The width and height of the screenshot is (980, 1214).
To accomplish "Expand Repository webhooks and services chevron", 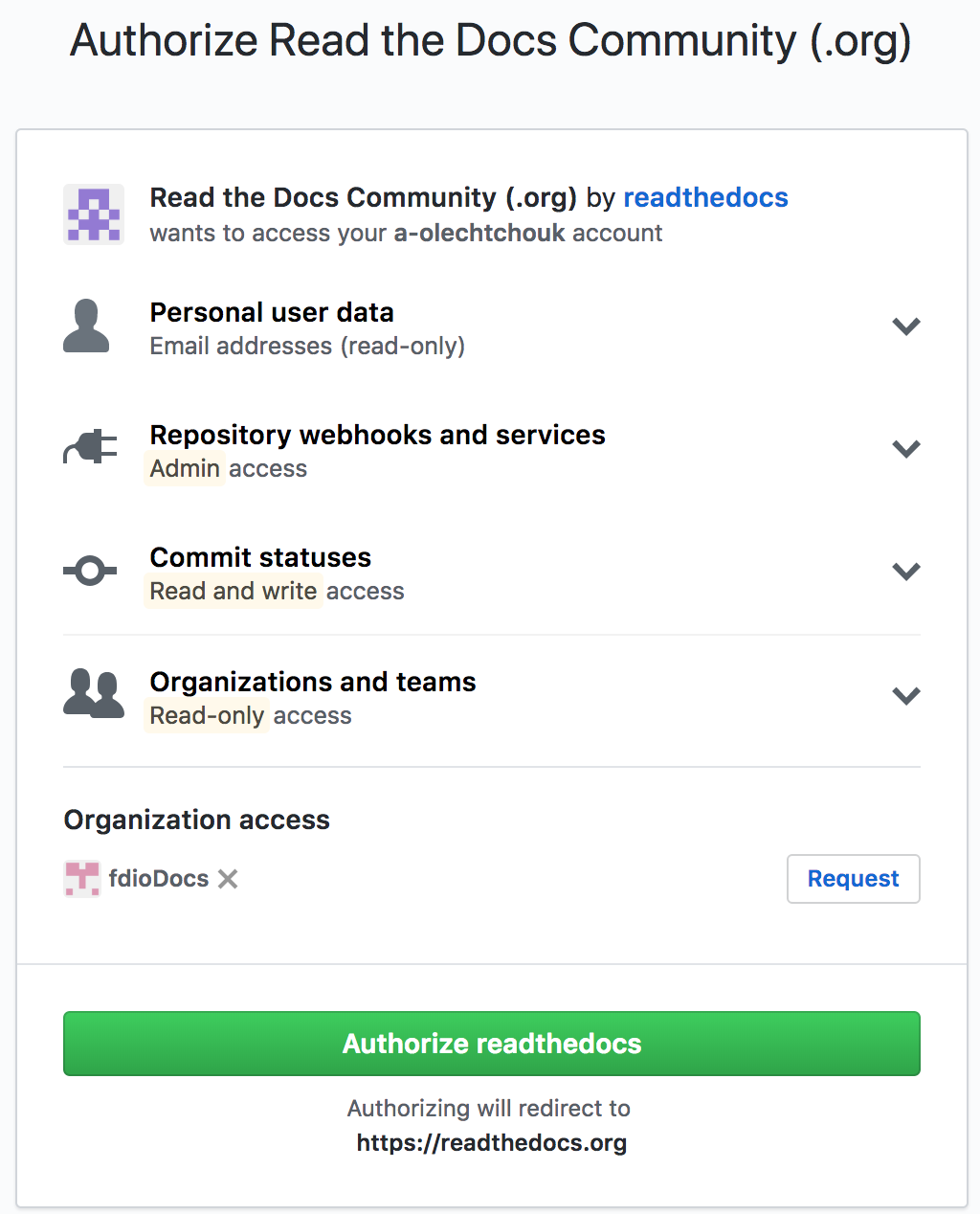I will tap(906, 449).
